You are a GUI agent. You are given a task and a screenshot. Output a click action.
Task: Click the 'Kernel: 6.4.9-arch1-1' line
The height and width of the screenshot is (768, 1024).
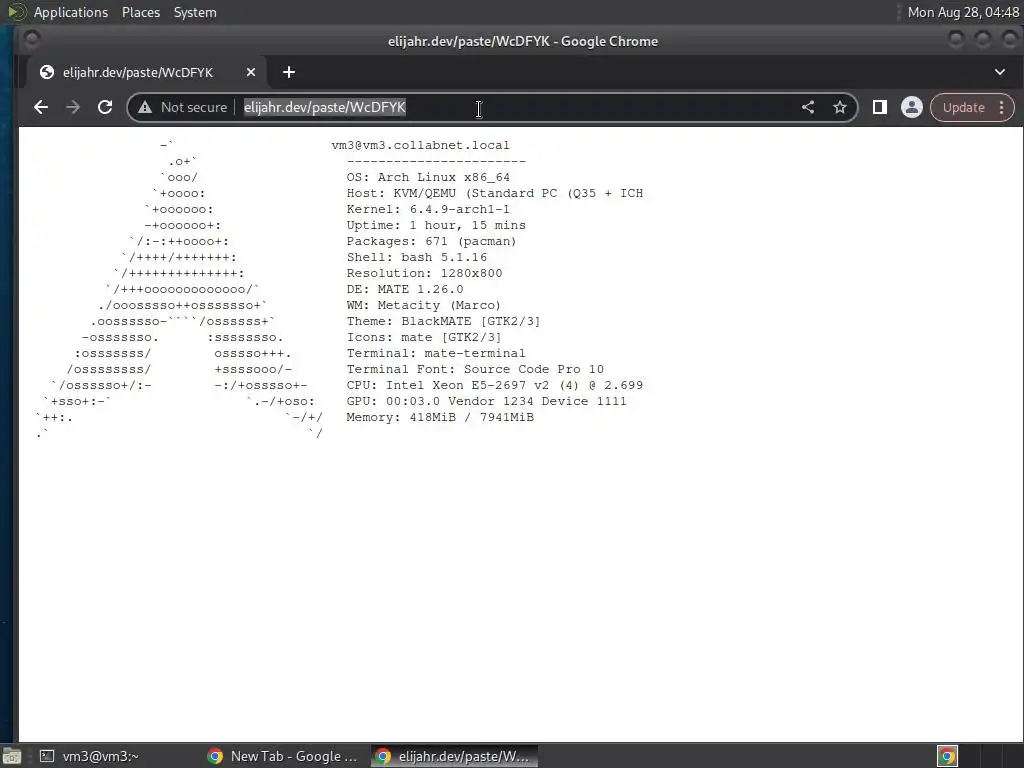(428, 209)
